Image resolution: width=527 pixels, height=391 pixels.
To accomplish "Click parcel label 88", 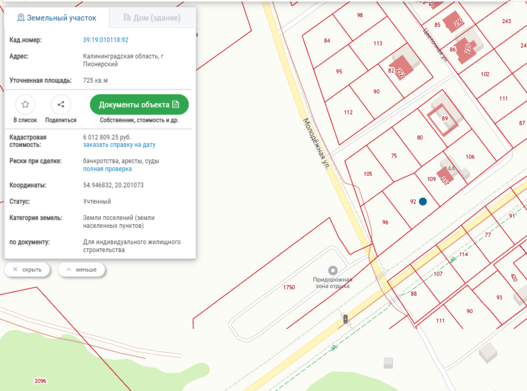I will (x=414, y=294).
